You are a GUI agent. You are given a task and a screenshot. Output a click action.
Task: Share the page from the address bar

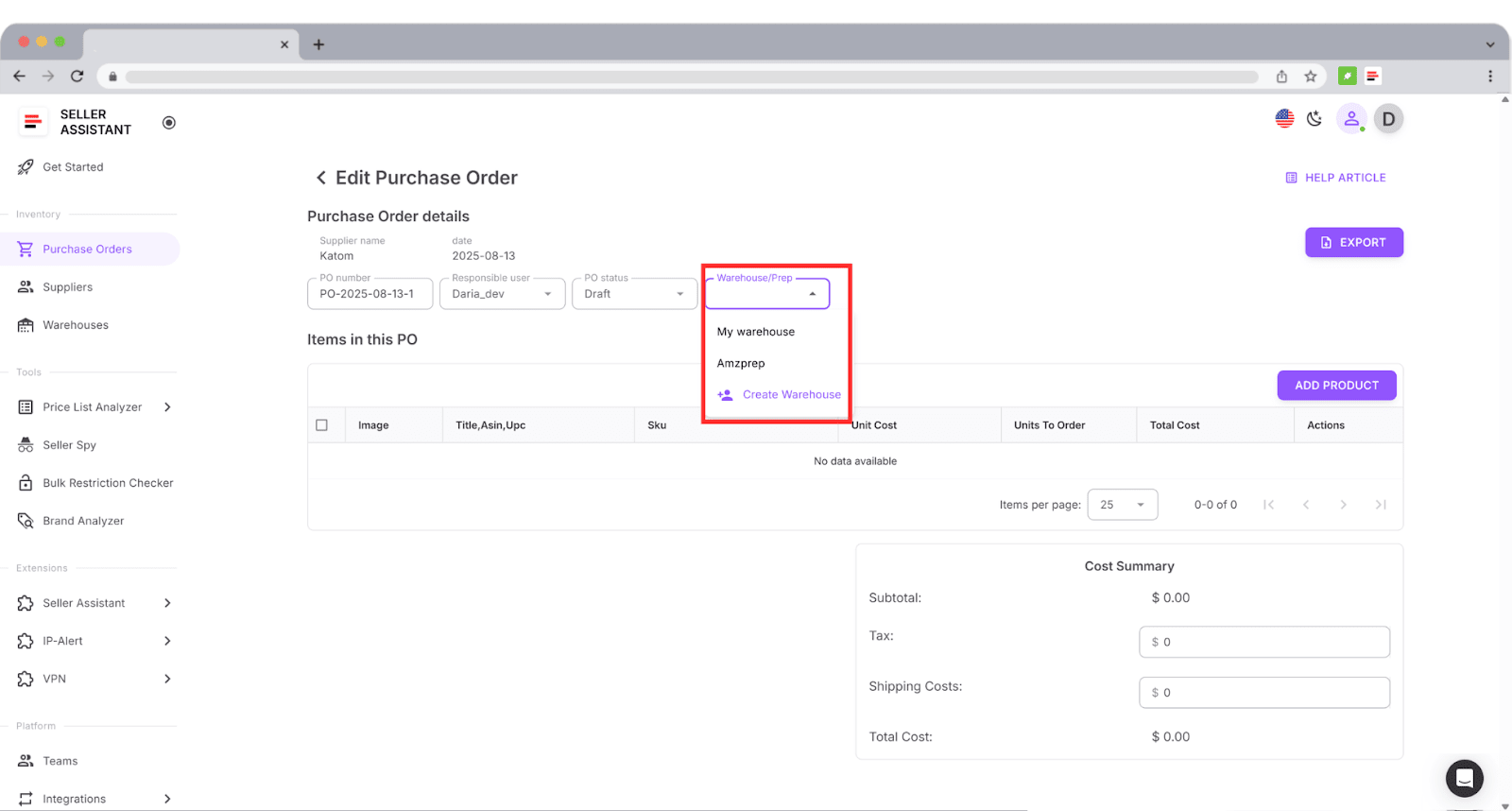[1281, 77]
